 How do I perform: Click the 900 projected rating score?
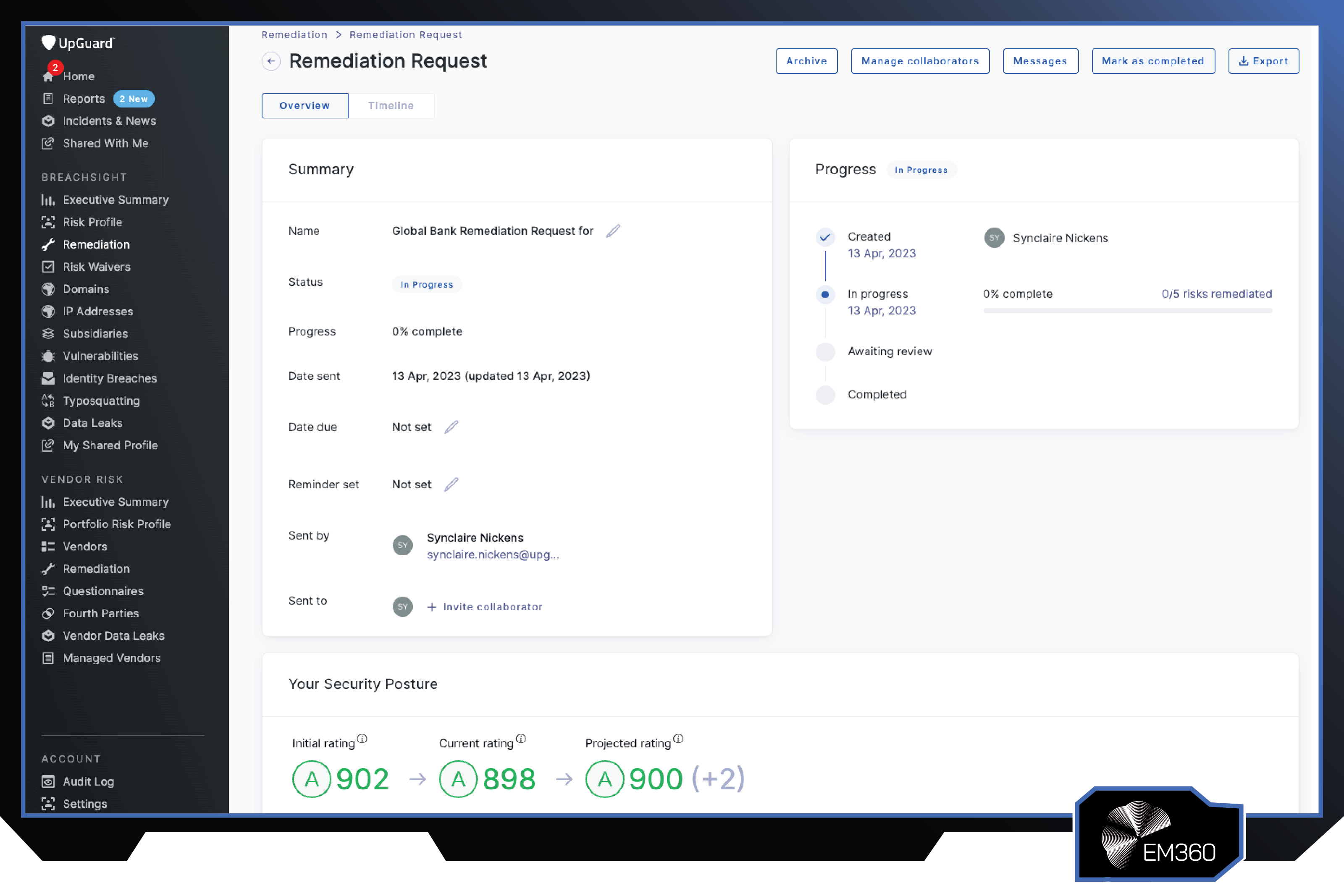click(x=656, y=779)
